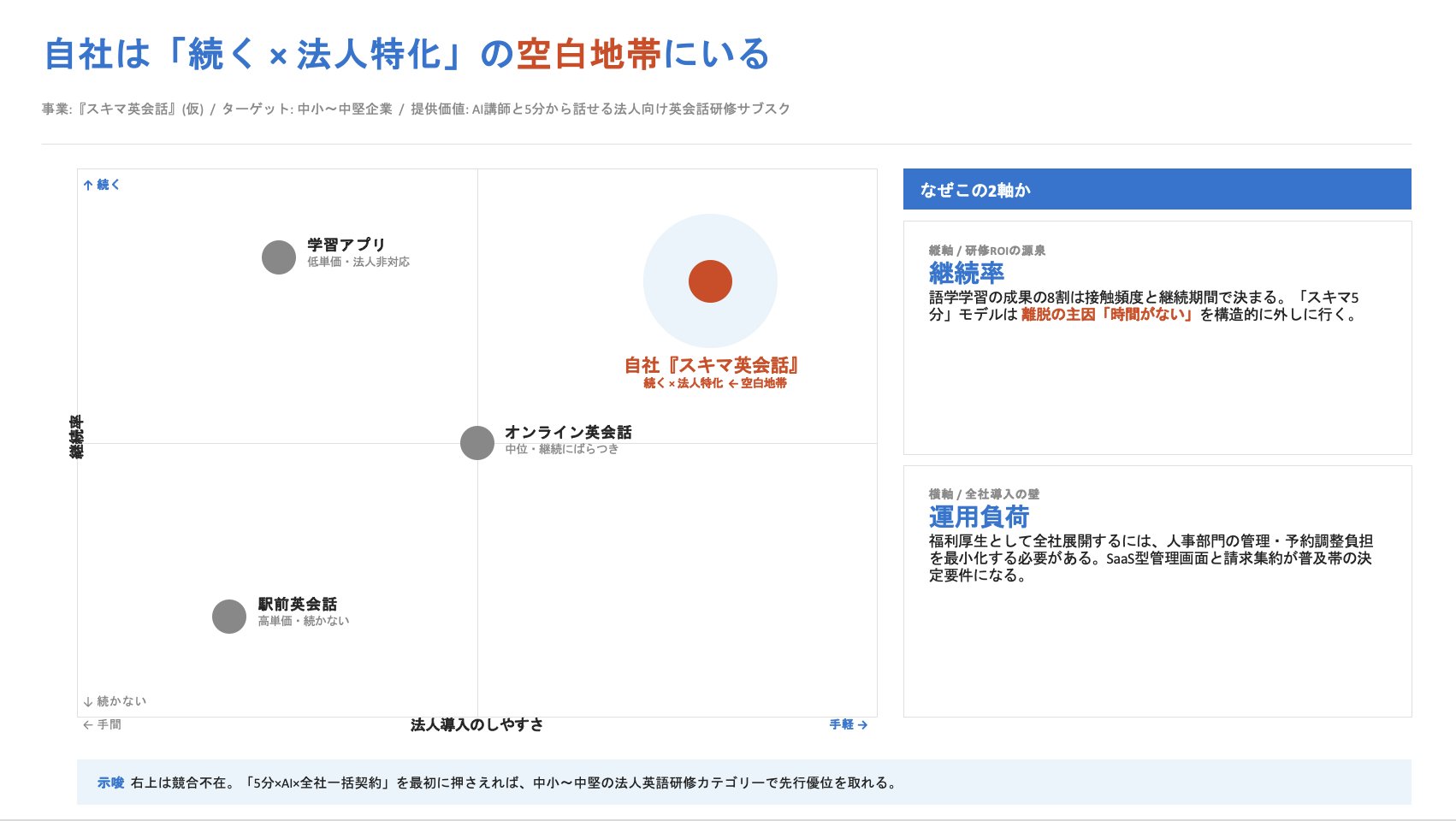Click the 学習アプリ label
Image resolution: width=1456 pixels, height=821 pixels.
coord(346,245)
